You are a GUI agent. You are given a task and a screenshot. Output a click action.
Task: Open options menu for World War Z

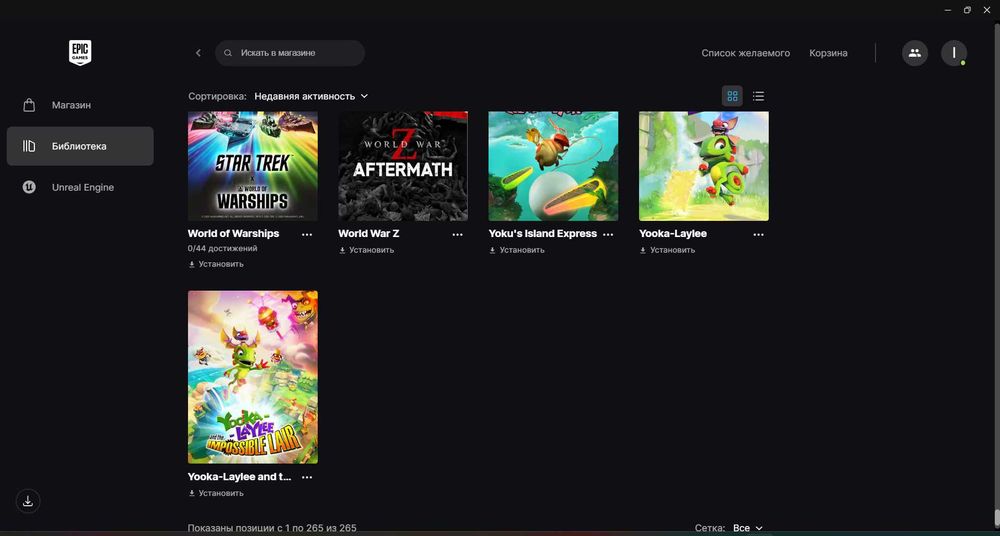[x=458, y=234]
